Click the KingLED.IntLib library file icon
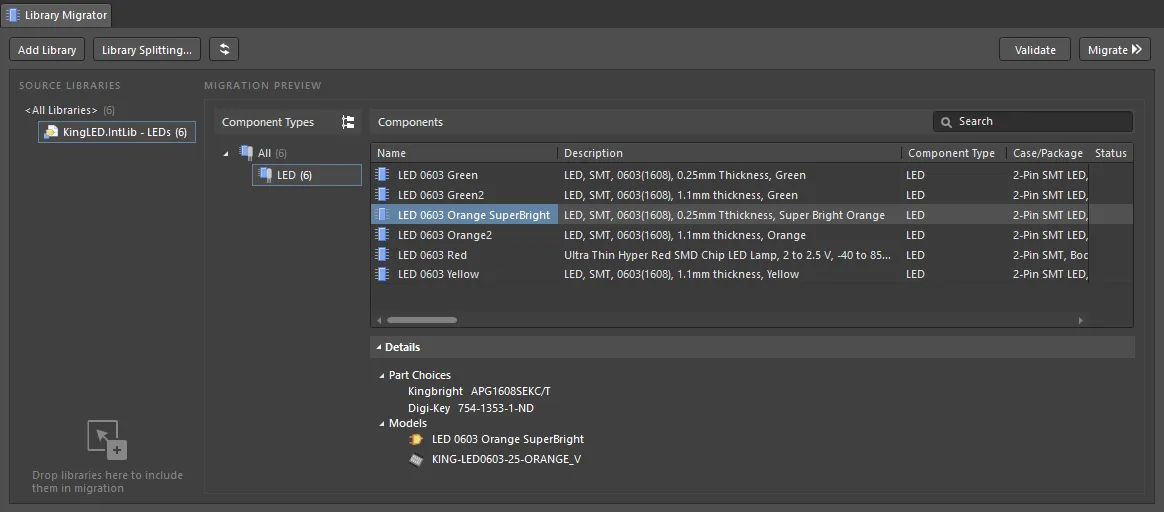Viewport: 1164px width, 512px height. point(51,132)
